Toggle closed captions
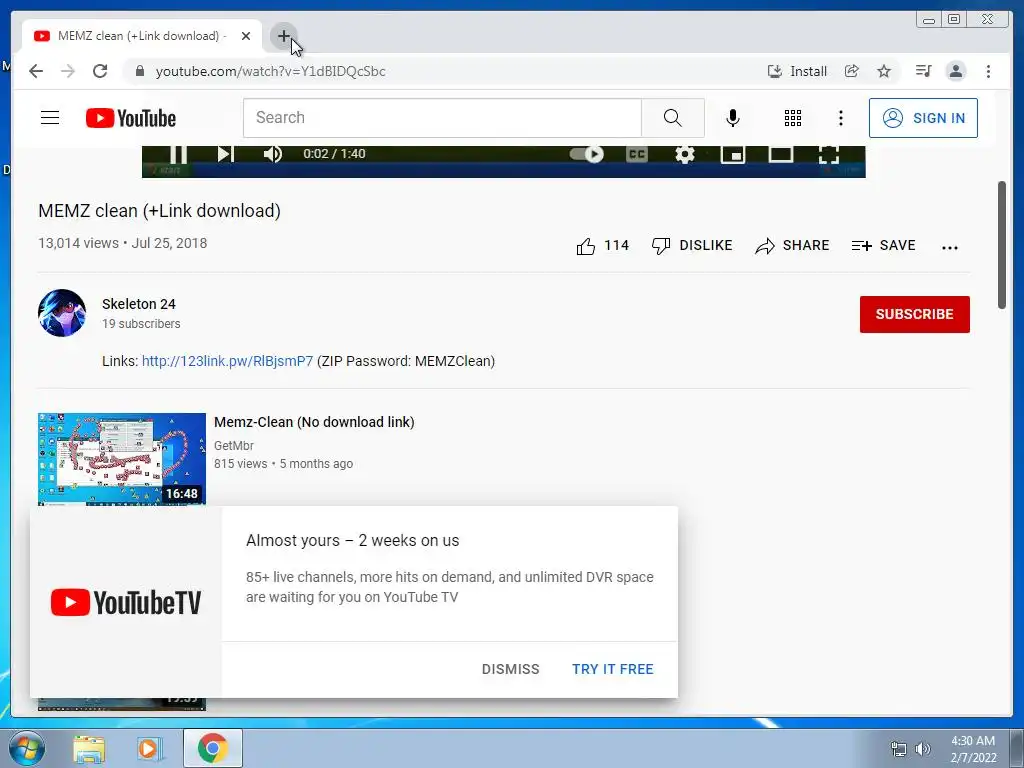Screen dimensions: 1024x768 637,154
